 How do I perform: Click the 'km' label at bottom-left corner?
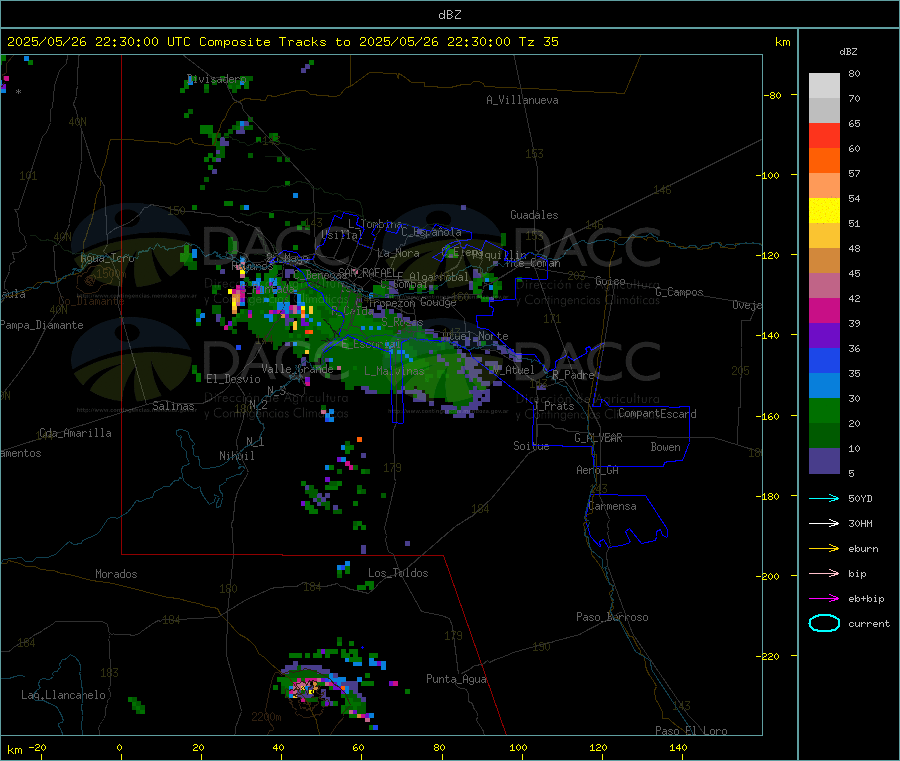(x=14, y=750)
